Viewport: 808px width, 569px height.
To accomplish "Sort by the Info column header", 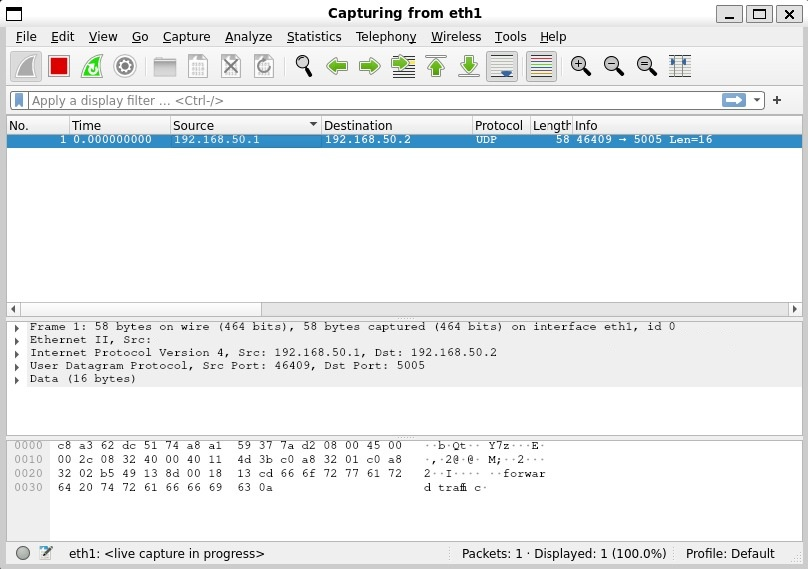I will 687,125.
